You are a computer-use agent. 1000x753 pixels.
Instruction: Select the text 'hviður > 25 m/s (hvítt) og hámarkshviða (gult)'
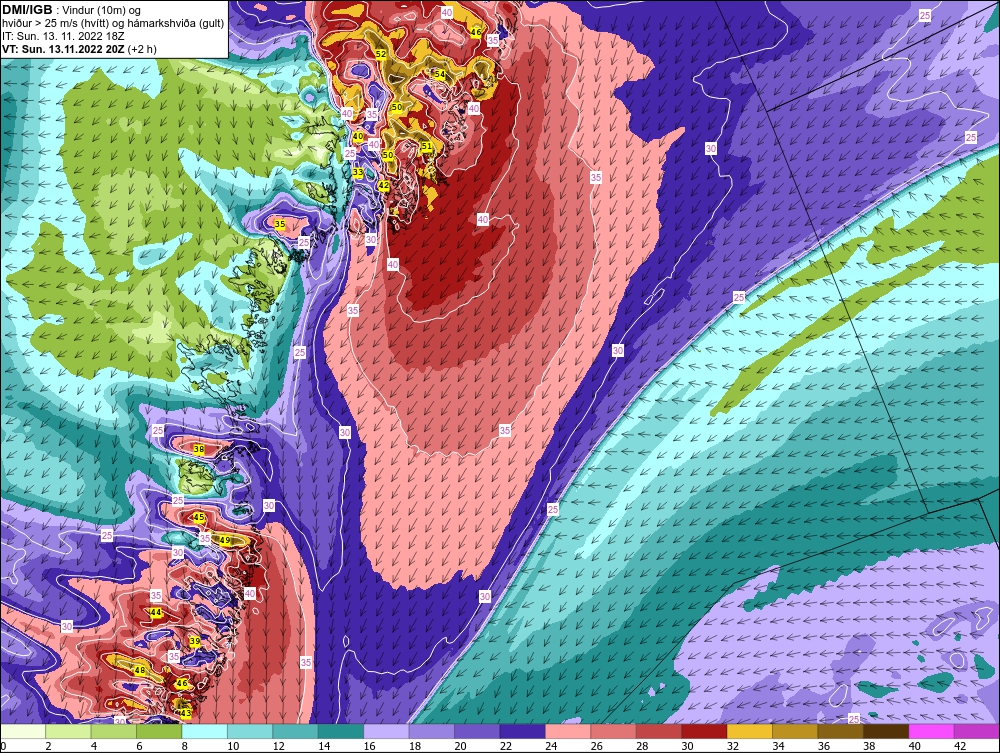(113, 24)
